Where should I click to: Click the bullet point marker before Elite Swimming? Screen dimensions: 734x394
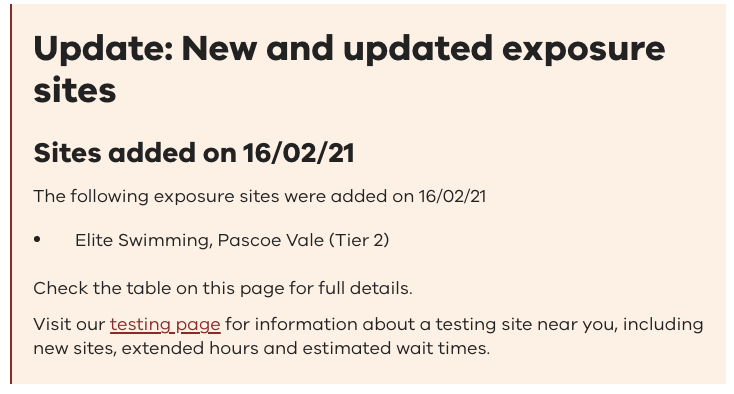(x=37, y=240)
